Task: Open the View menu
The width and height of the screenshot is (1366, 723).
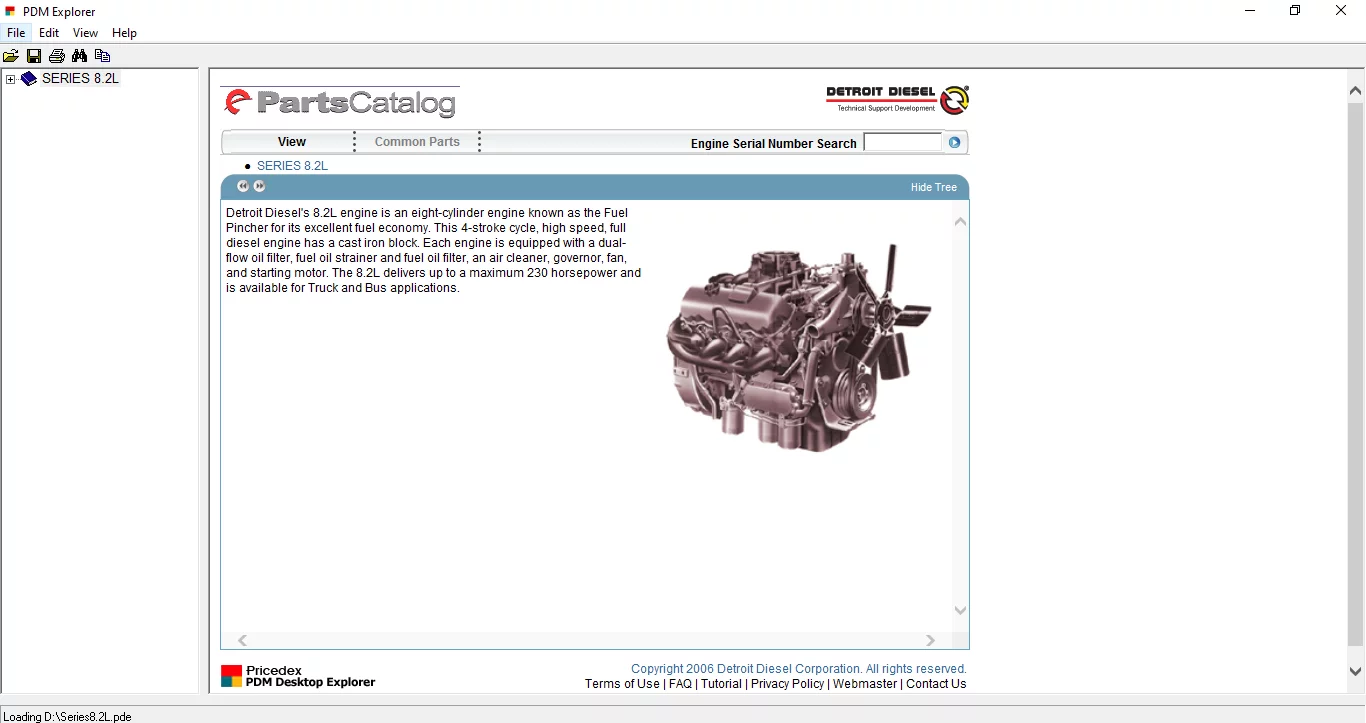Action: point(85,32)
